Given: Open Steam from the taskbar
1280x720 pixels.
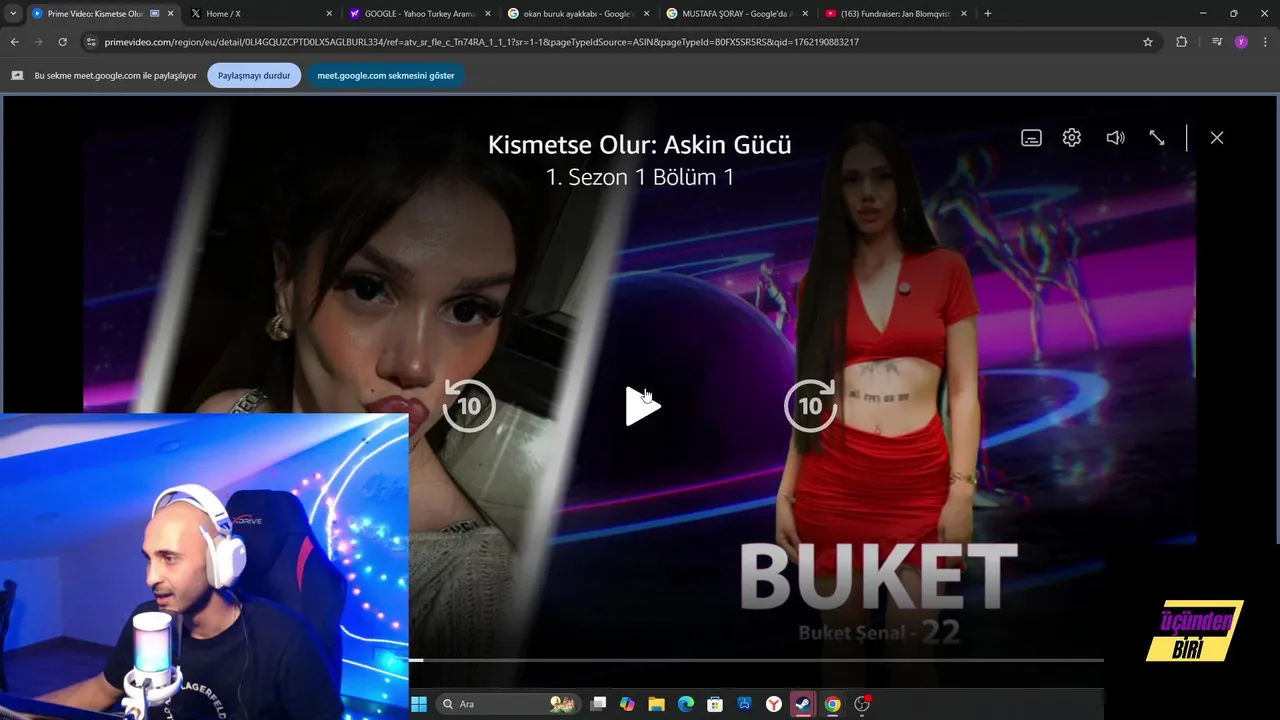Looking at the screenshot, I should coord(803,704).
